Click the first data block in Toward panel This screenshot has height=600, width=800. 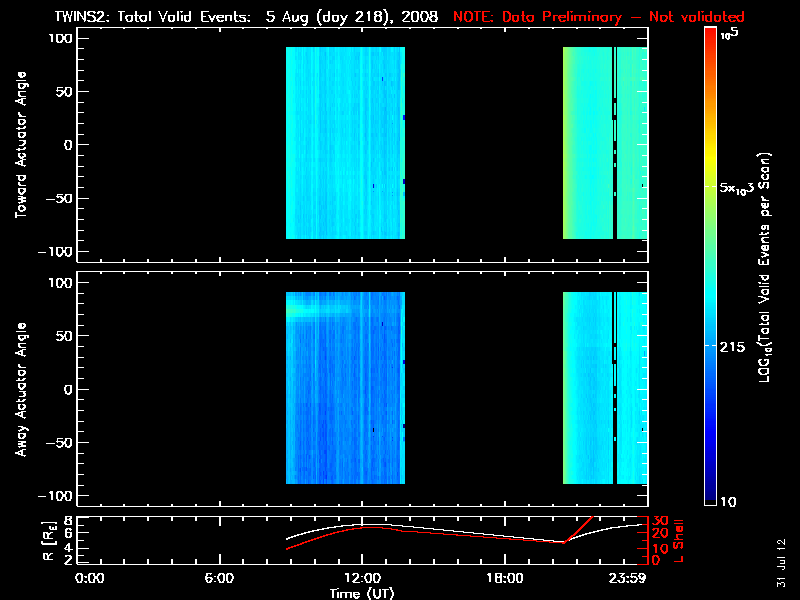[x=344, y=143]
